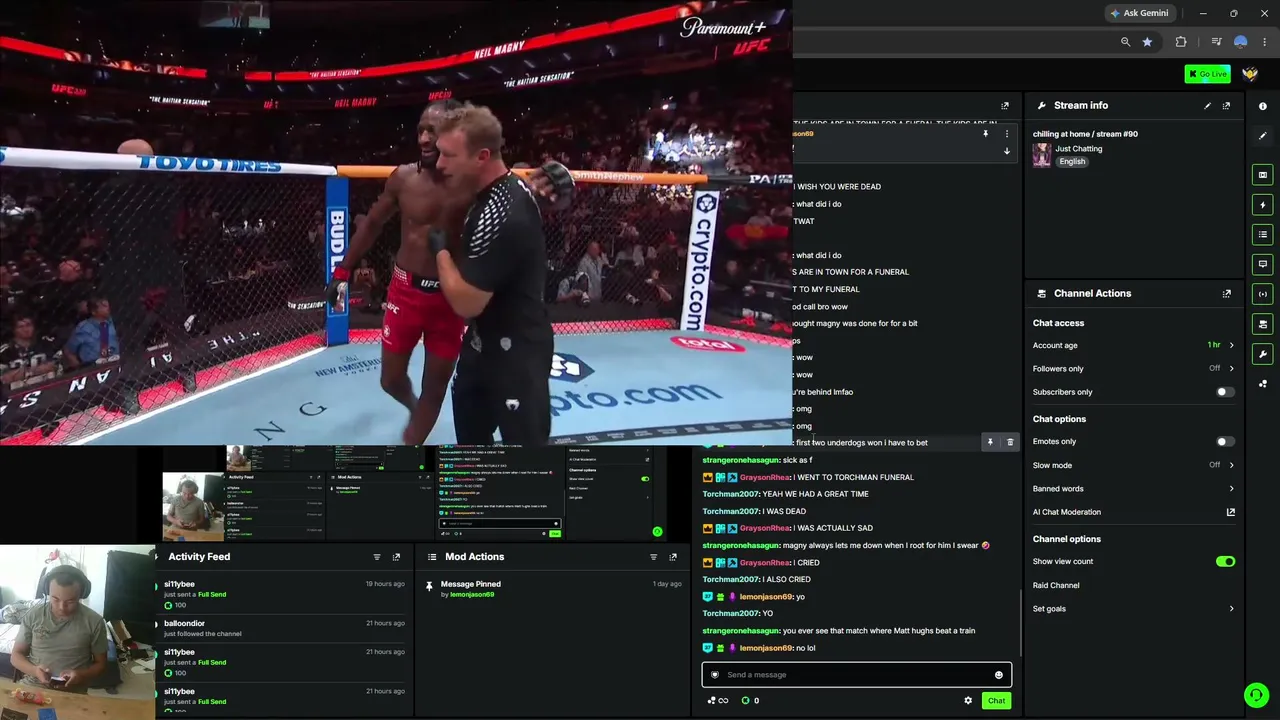
Task: Open options menu for pinned chat message
Action: [1007, 134]
